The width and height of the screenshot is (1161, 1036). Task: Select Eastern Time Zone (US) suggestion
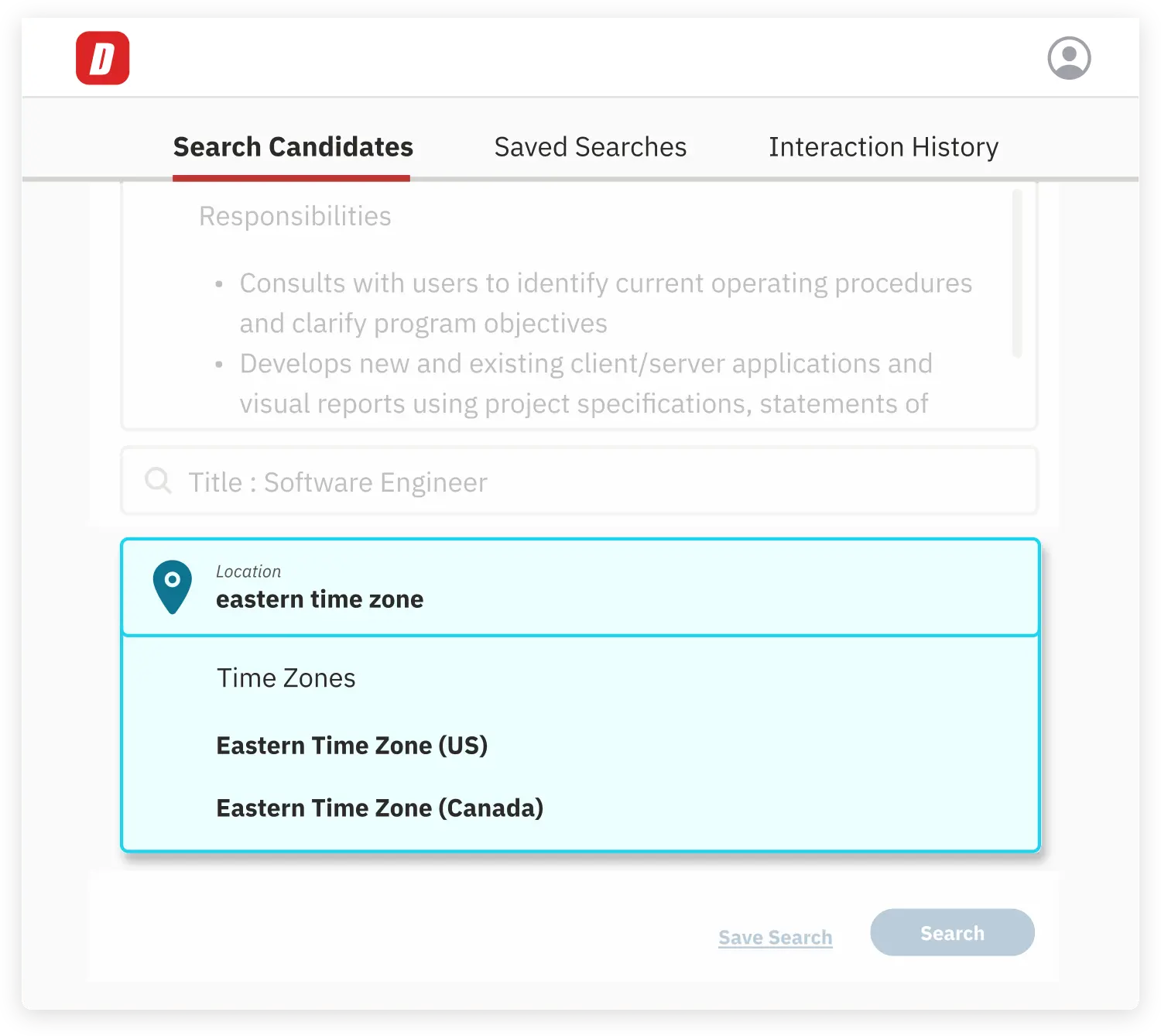[352, 746]
